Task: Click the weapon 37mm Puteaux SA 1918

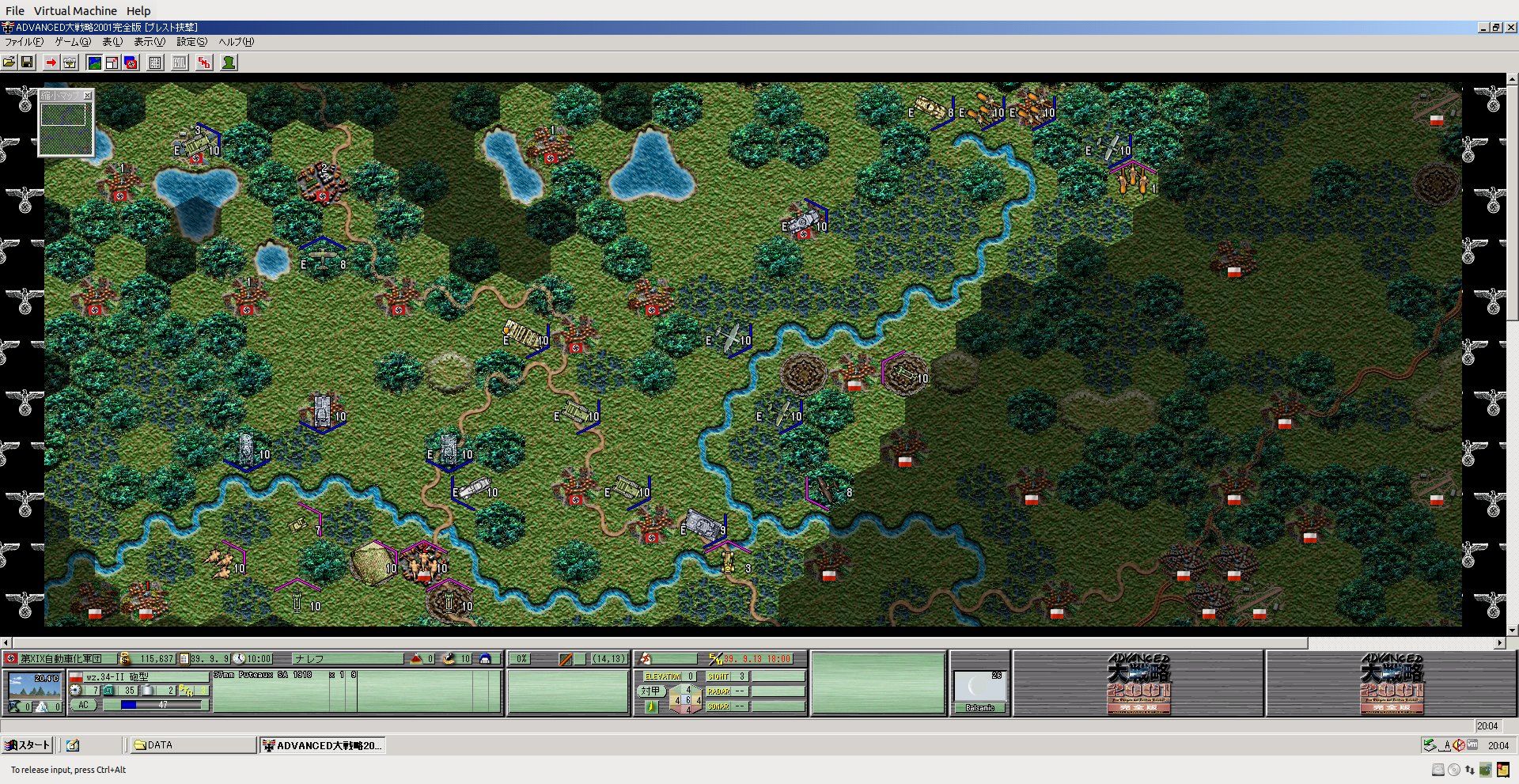Action: pyautogui.click(x=263, y=676)
